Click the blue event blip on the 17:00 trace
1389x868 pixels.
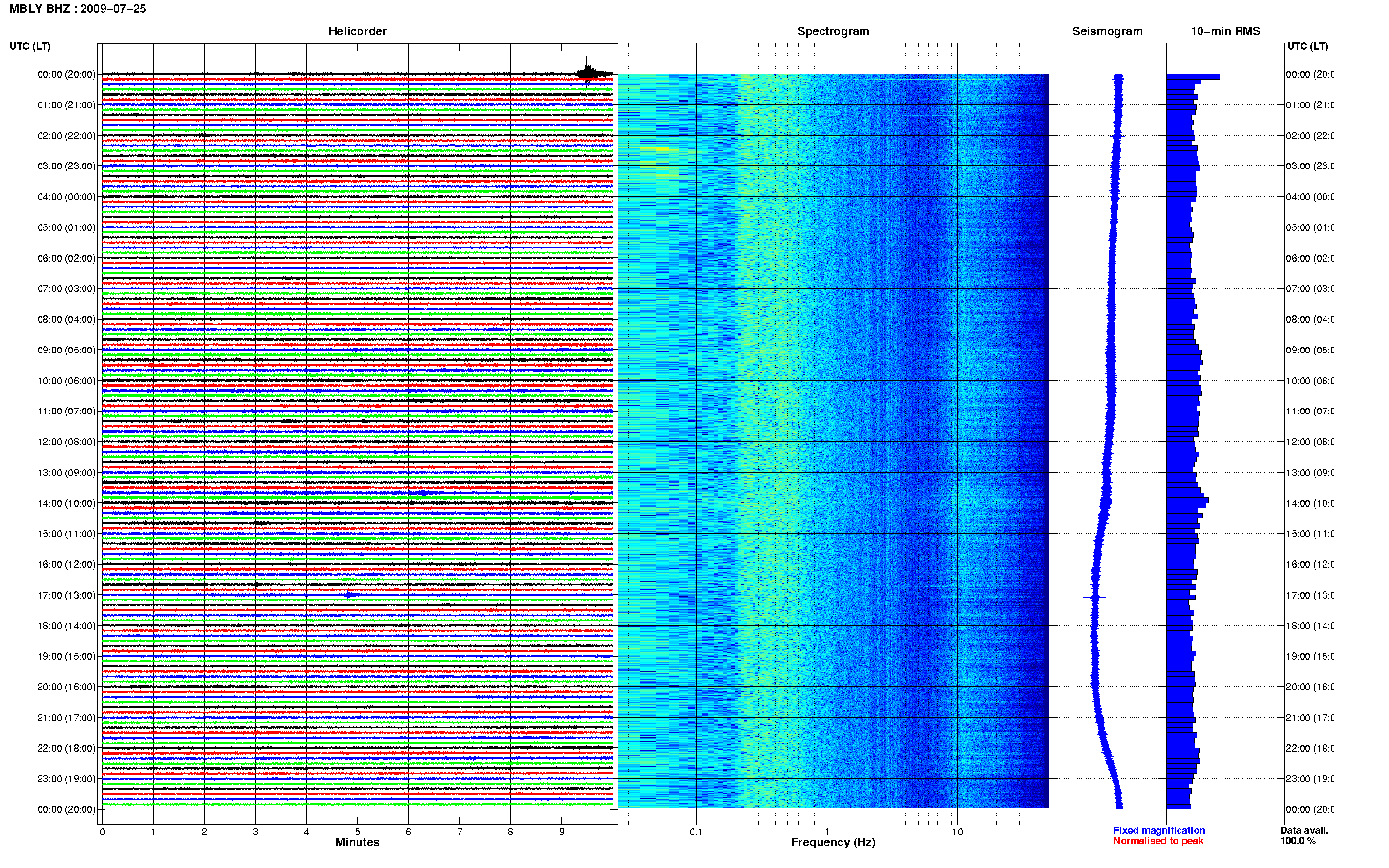348,595
